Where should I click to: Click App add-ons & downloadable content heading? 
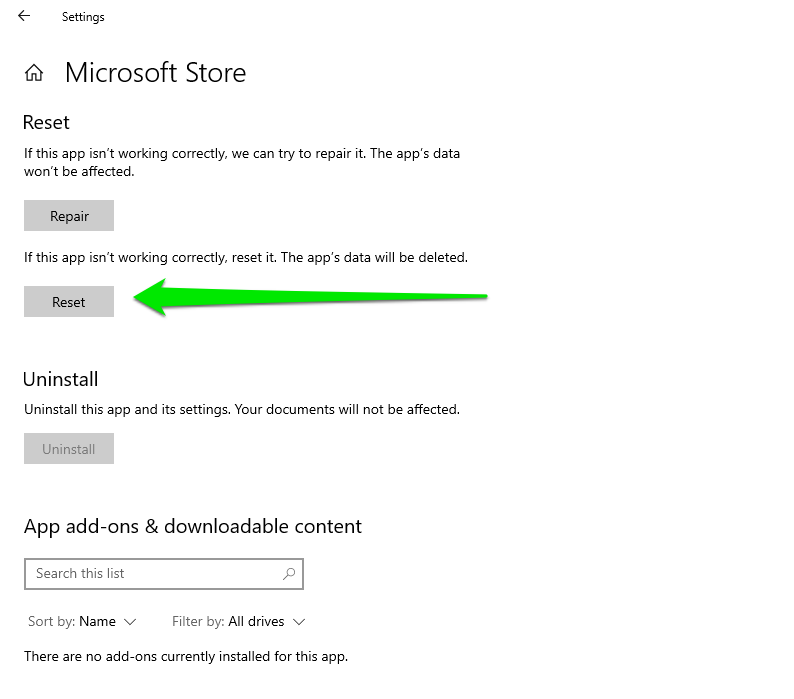[193, 527]
